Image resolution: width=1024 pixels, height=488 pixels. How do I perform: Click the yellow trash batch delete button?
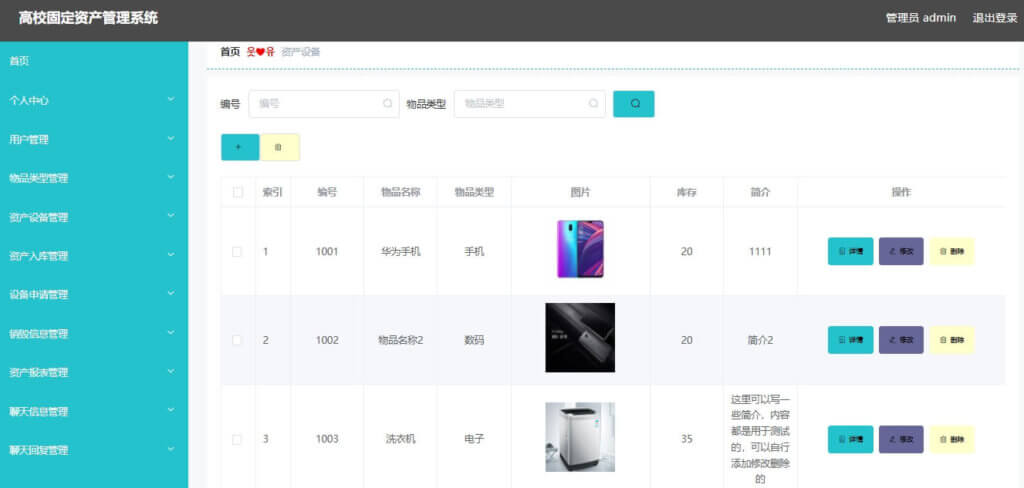(x=279, y=147)
